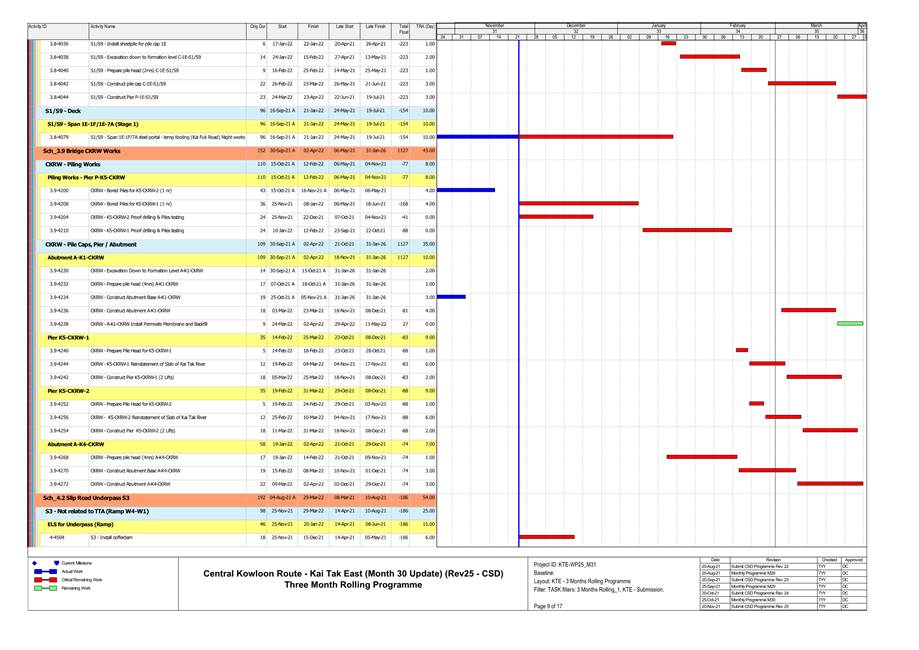Click the Submit CSD Programme Rev 25 revision row

pyautogui.click(x=764, y=606)
